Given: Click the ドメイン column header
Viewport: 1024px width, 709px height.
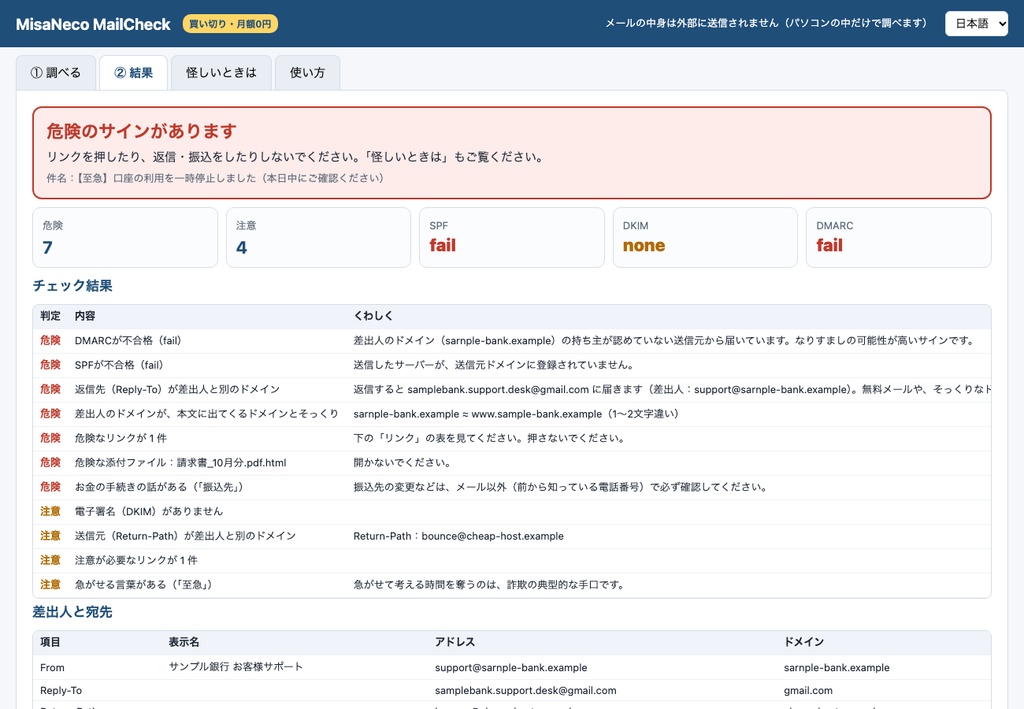Looking at the screenshot, I should 803,642.
